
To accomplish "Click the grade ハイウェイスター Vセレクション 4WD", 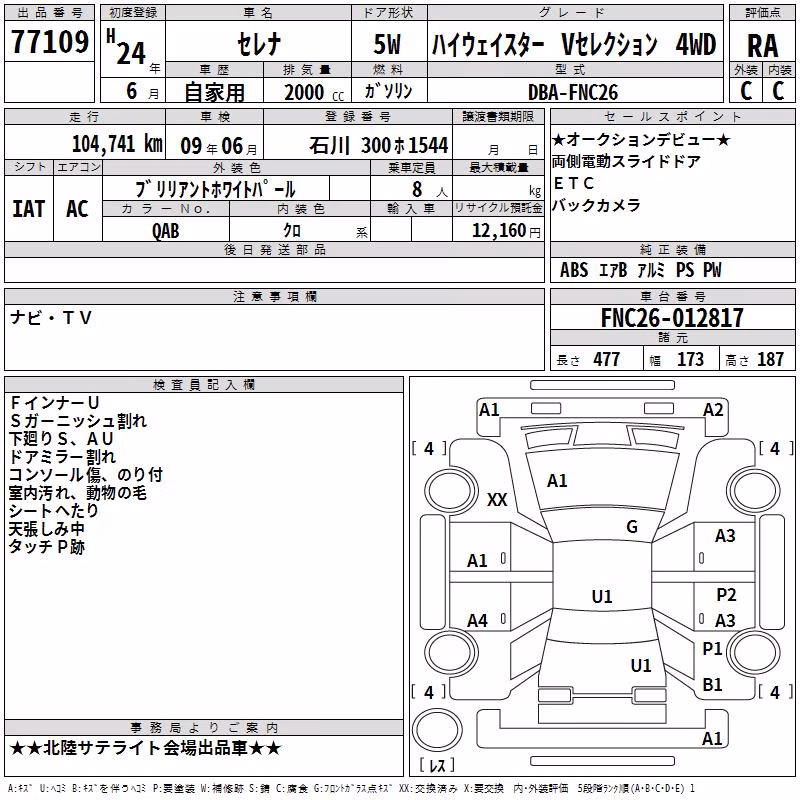I will (574, 44).
